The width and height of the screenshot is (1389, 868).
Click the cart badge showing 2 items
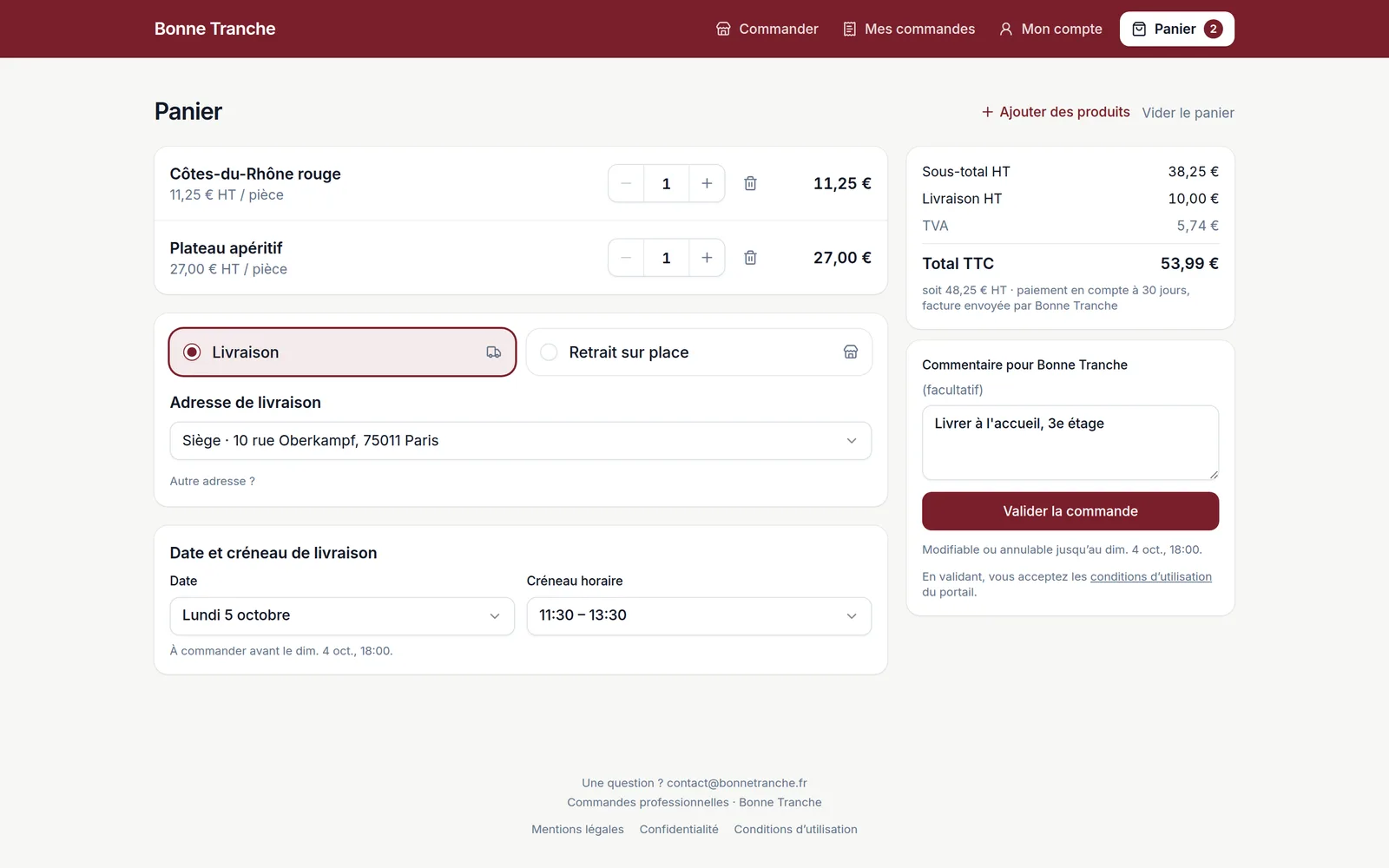(1214, 29)
